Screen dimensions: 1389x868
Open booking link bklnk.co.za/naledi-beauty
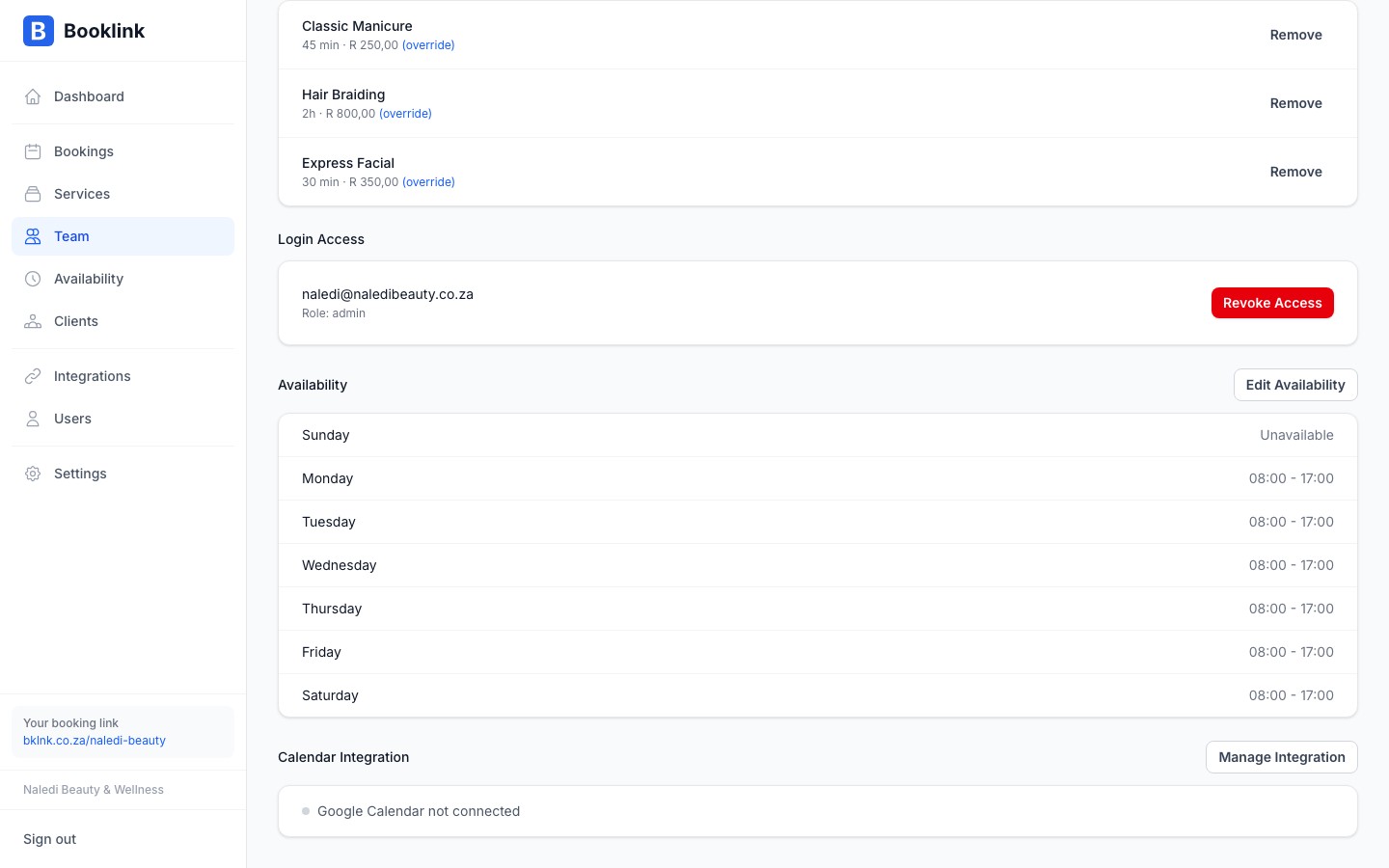click(x=94, y=741)
